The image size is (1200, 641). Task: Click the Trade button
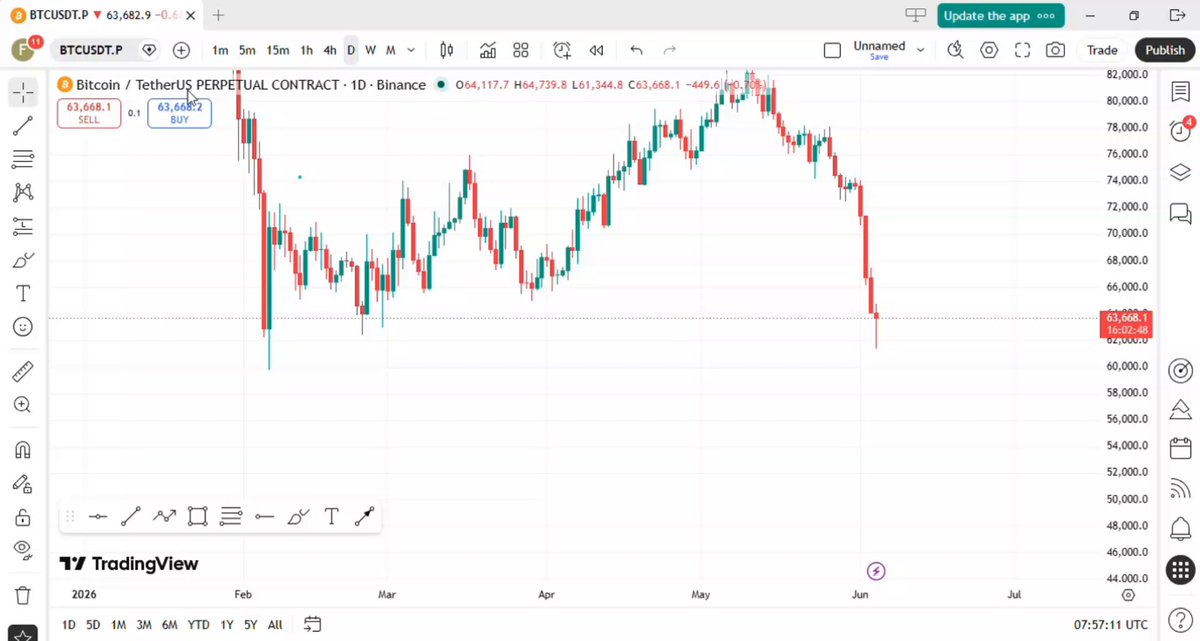coord(1102,50)
